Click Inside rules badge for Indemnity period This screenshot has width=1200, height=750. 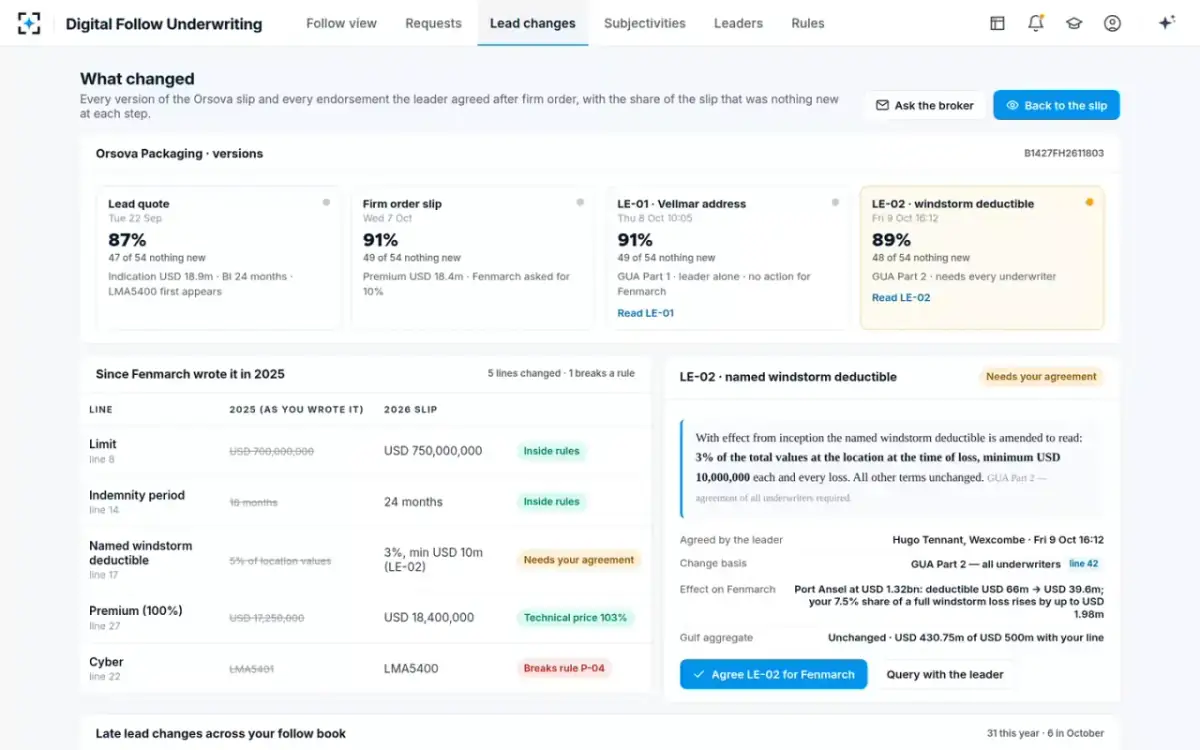(x=551, y=502)
